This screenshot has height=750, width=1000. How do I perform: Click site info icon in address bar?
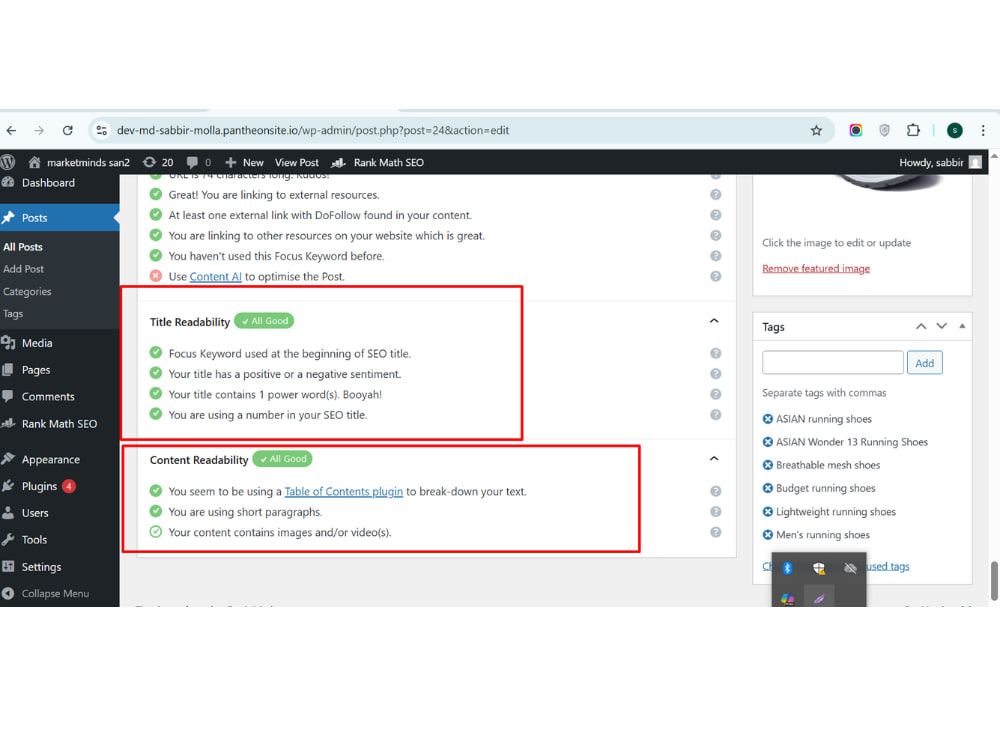pos(101,131)
